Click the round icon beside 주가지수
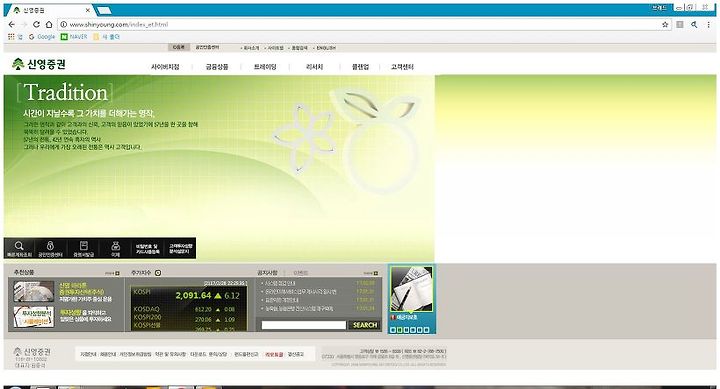Screen dimensions: 720x389 pyautogui.click(x=158, y=273)
